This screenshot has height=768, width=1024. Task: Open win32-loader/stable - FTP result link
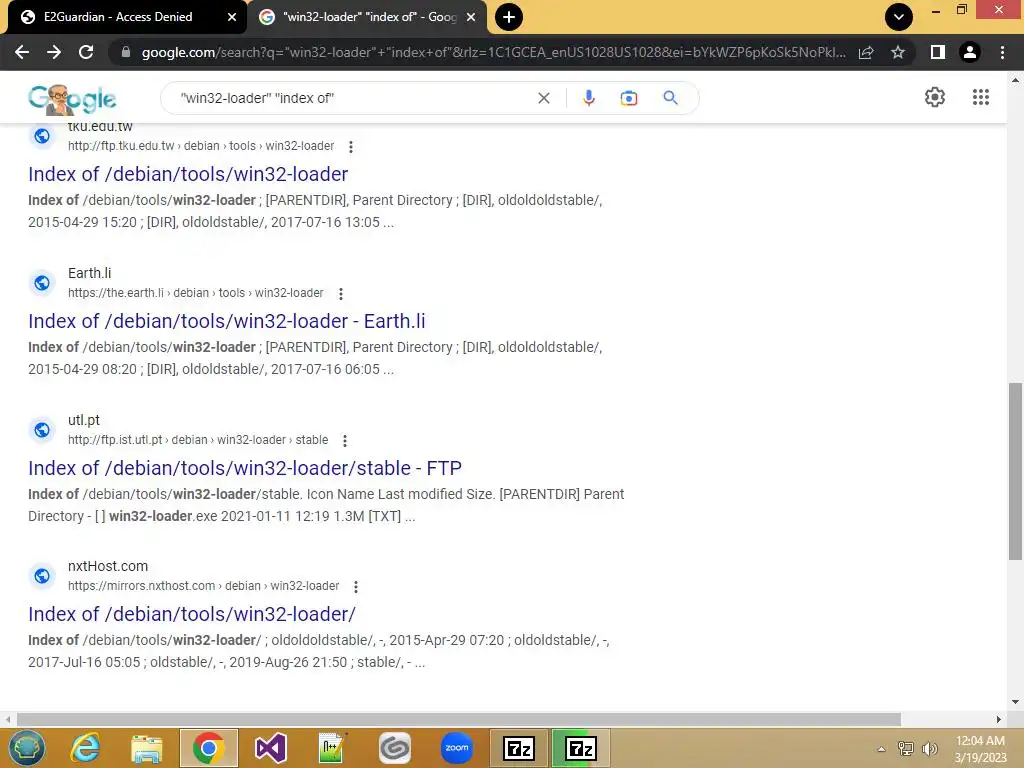tap(245, 468)
